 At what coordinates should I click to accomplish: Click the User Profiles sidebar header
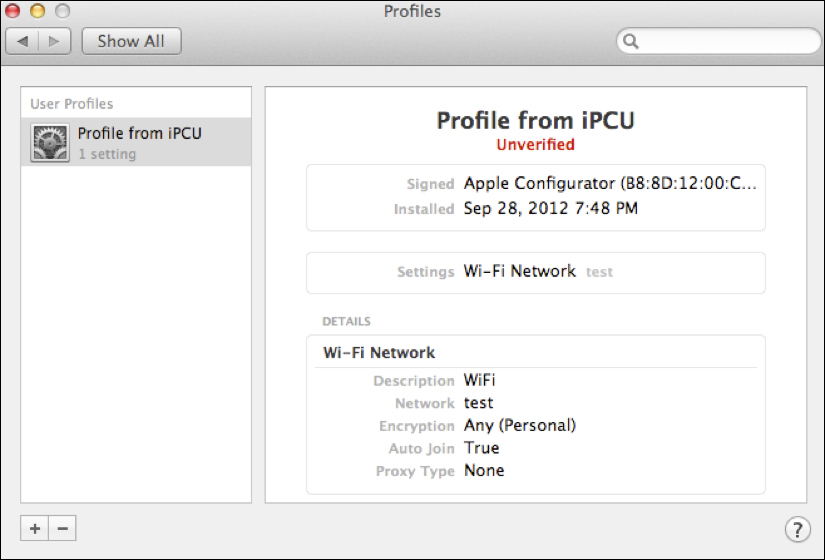(x=72, y=104)
